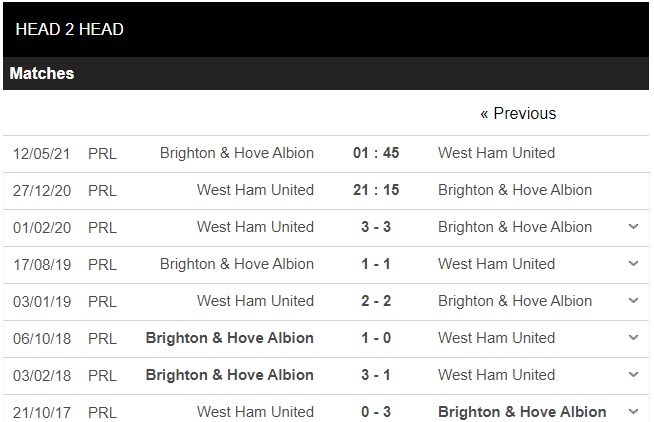Toggle the 21/10/17 match row chevron
The height and width of the screenshot is (422, 654).
point(633,411)
